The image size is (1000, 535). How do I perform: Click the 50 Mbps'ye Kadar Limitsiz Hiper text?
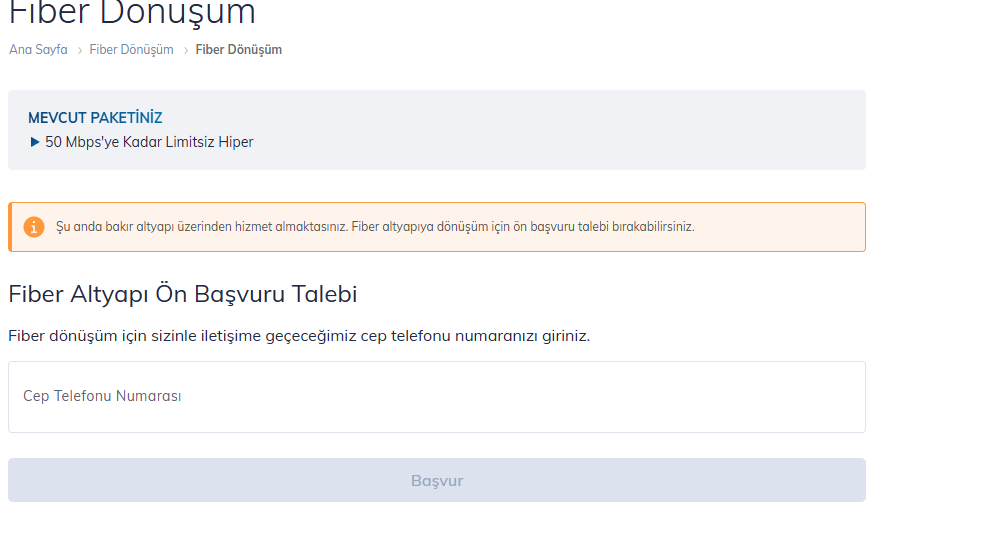point(149,142)
